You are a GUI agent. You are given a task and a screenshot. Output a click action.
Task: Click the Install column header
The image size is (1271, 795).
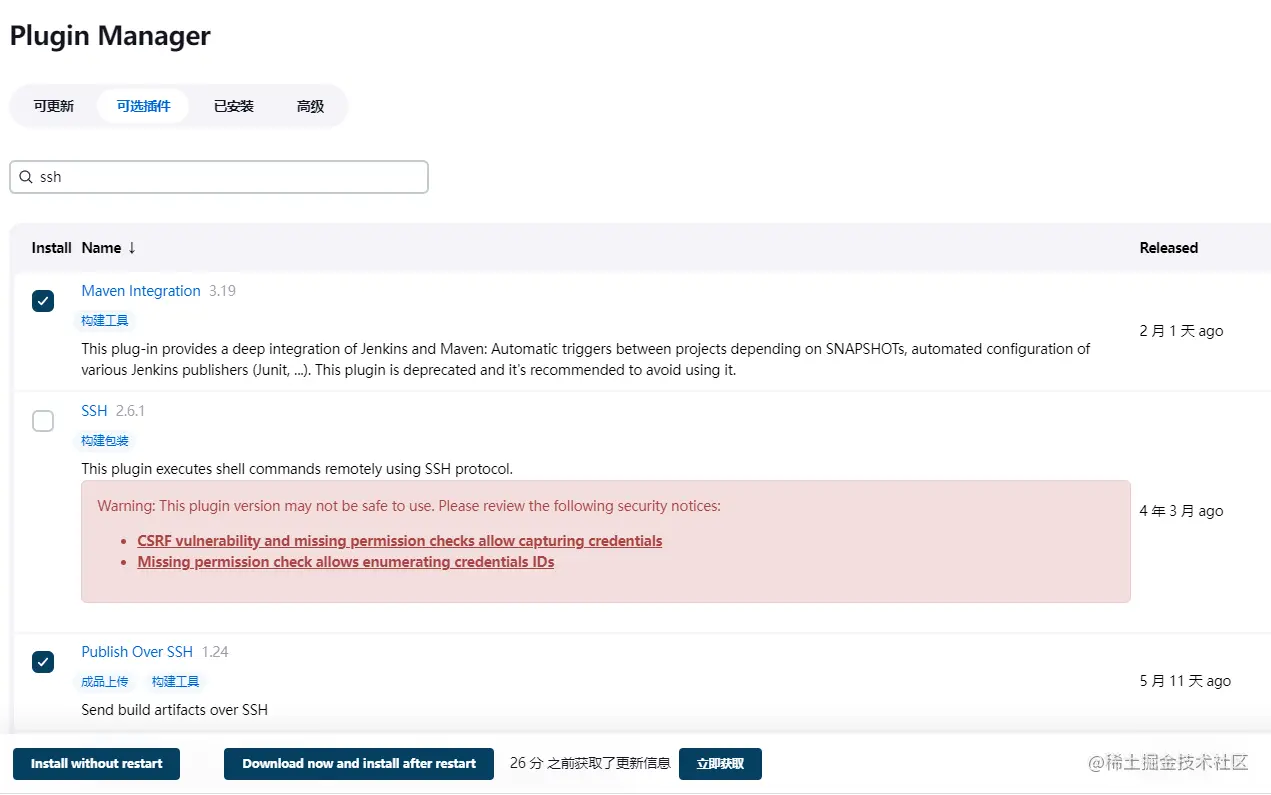51,248
